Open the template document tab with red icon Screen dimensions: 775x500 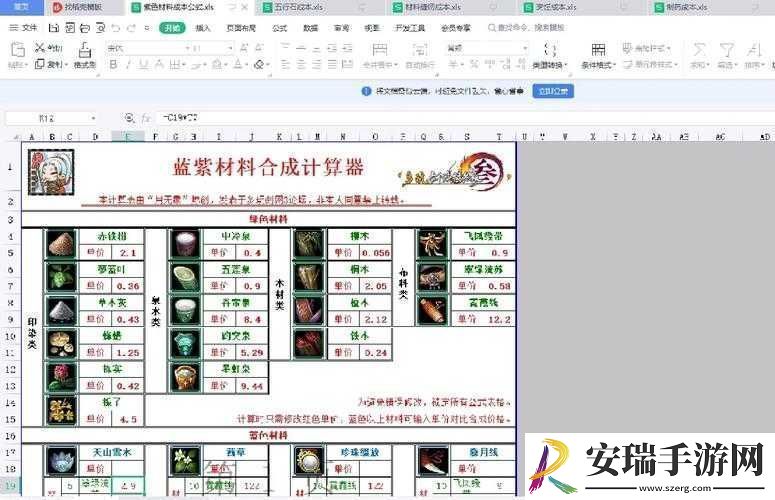pyautogui.click(x=83, y=7)
